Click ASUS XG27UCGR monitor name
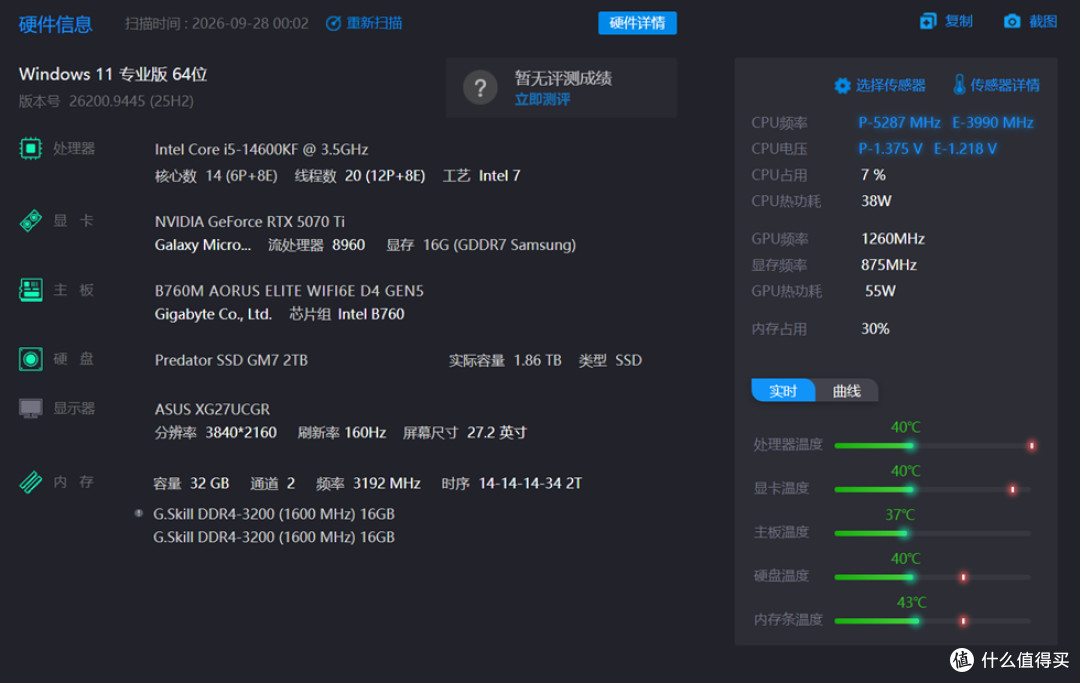 click(212, 409)
